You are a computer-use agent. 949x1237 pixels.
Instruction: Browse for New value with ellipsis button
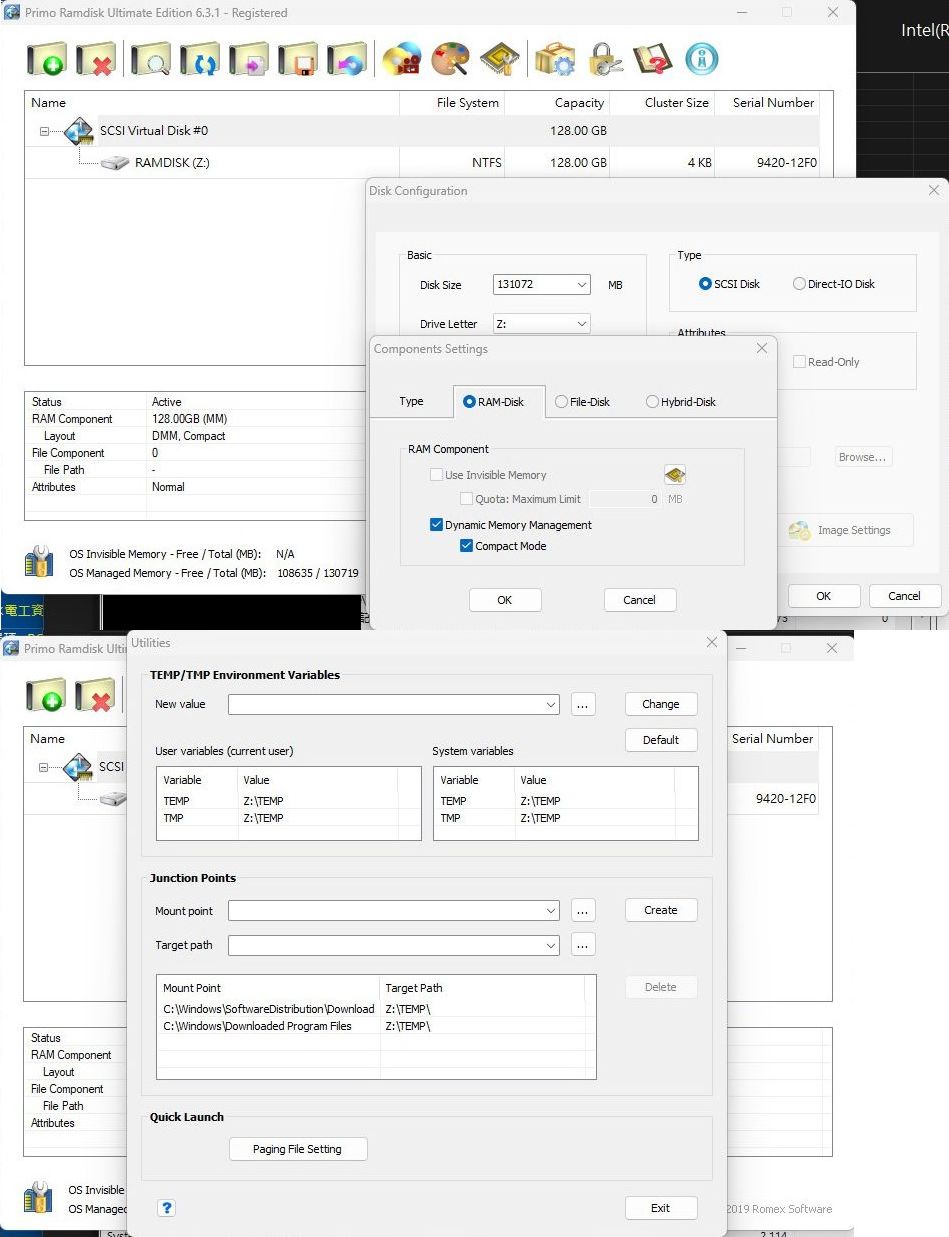pos(584,705)
